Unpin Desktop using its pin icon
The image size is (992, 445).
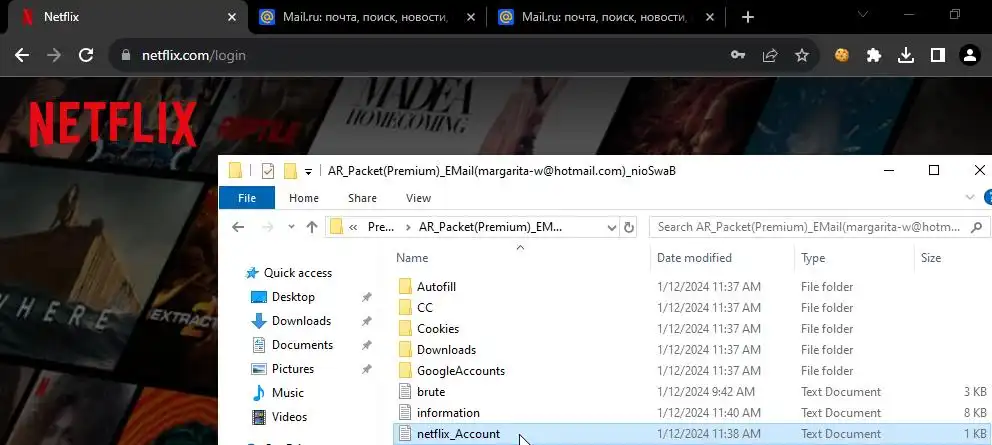point(366,297)
